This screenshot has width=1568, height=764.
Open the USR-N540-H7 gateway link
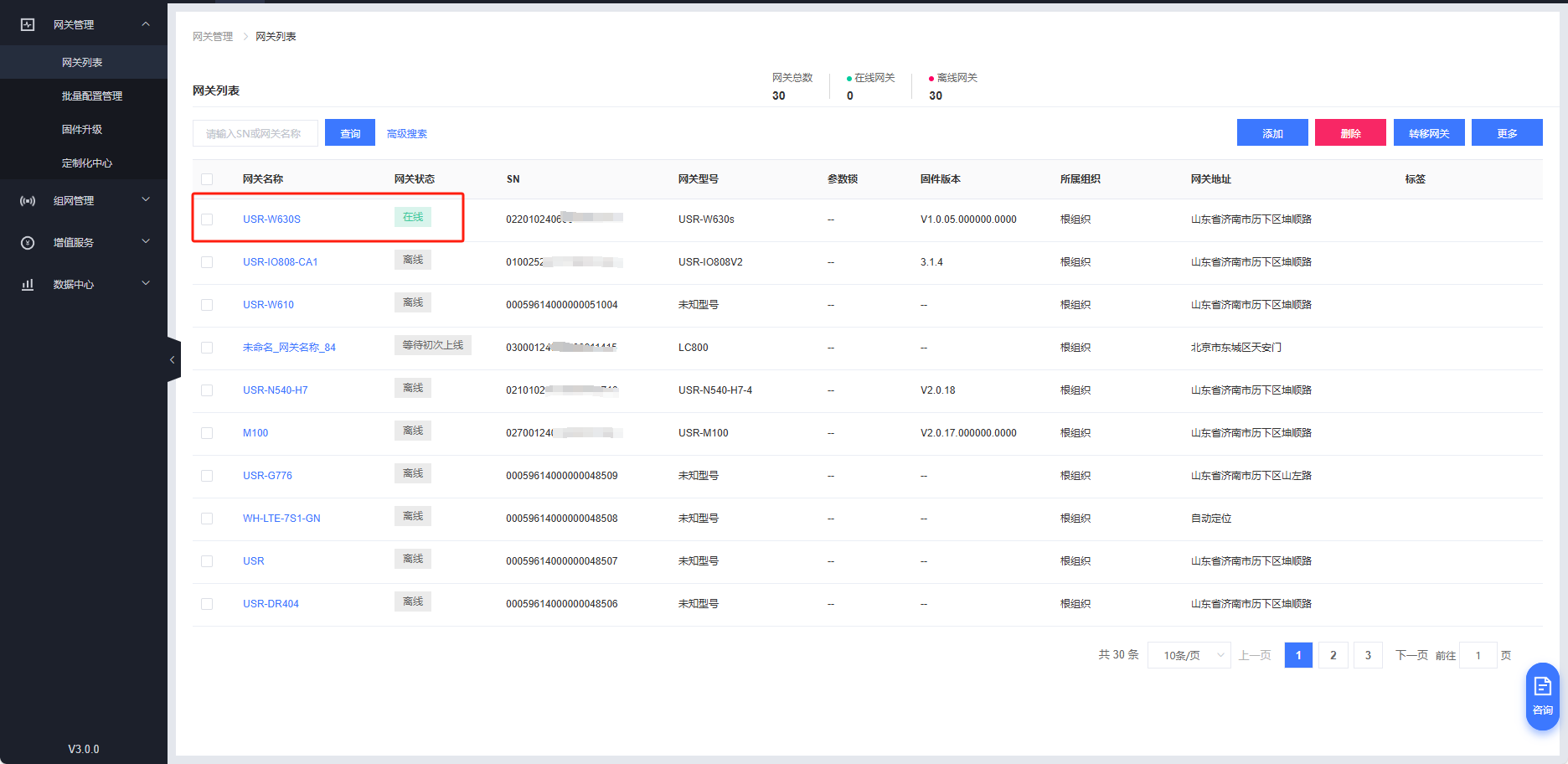pos(275,390)
